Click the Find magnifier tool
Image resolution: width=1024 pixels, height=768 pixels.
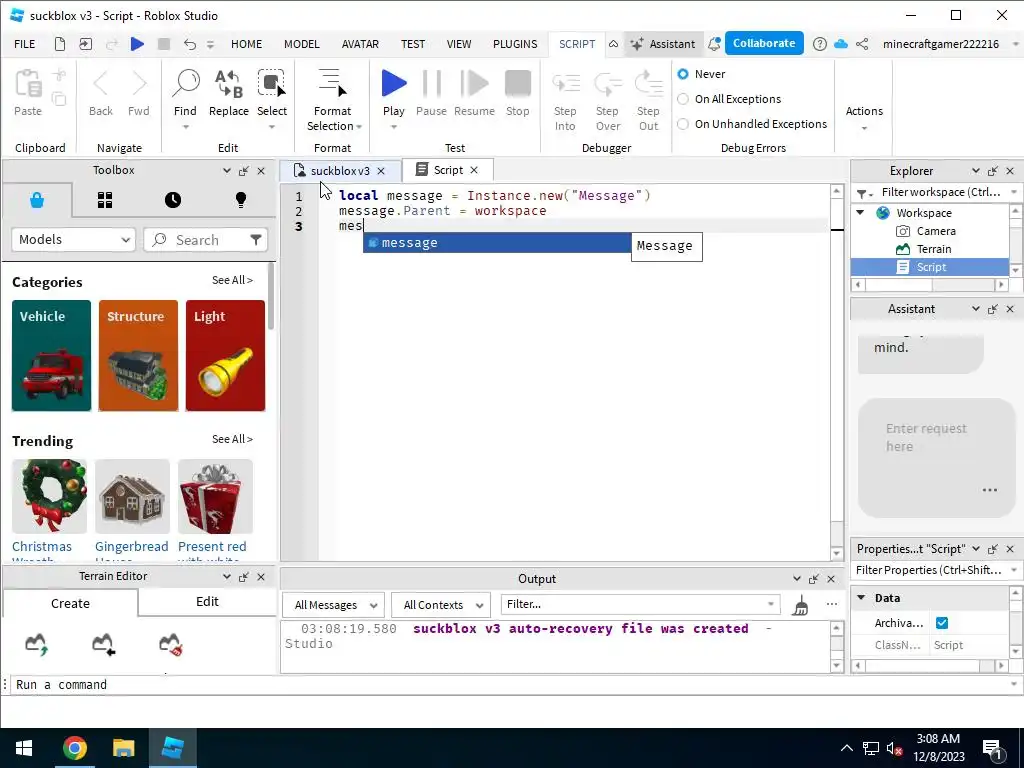[x=185, y=84]
